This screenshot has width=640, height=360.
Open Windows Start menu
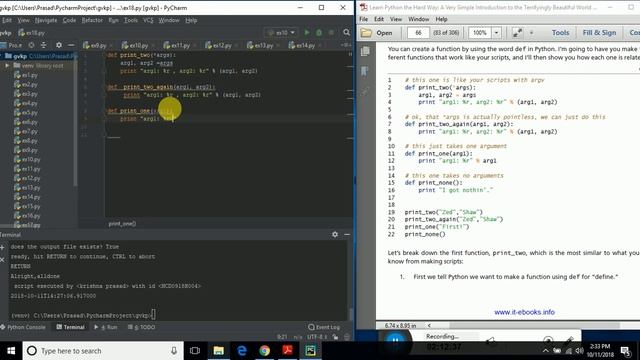[11, 351]
